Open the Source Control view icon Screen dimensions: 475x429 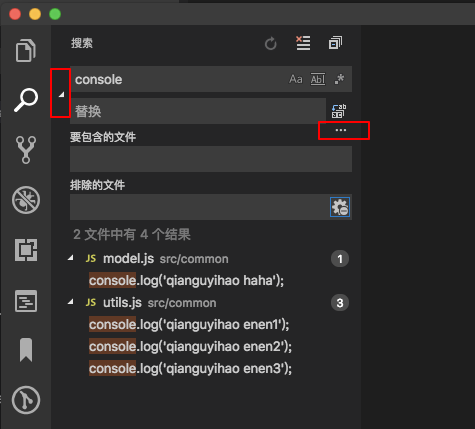coord(26,150)
